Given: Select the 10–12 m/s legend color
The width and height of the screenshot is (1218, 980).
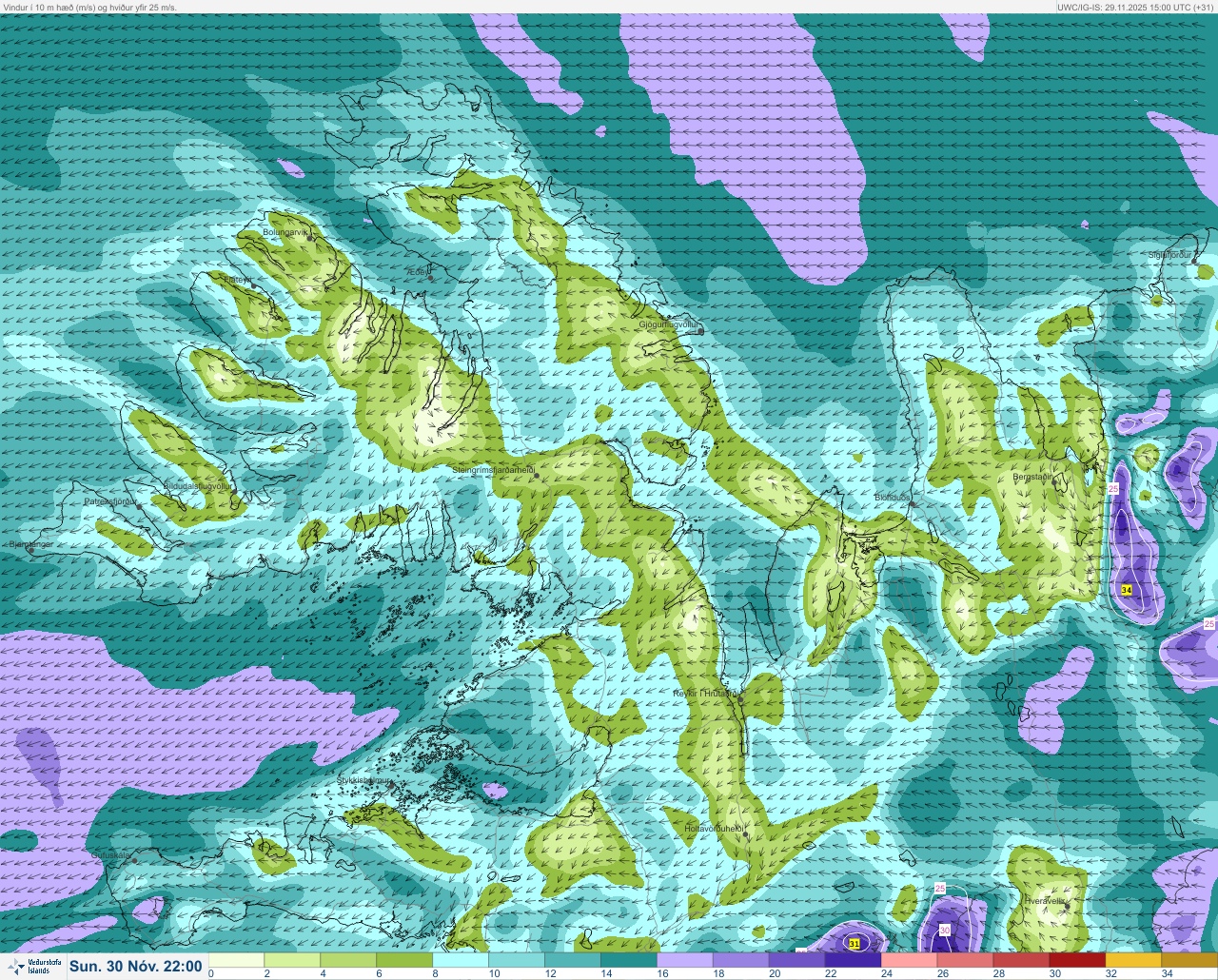Looking at the screenshot, I should pyautogui.click(x=517, y=960).
